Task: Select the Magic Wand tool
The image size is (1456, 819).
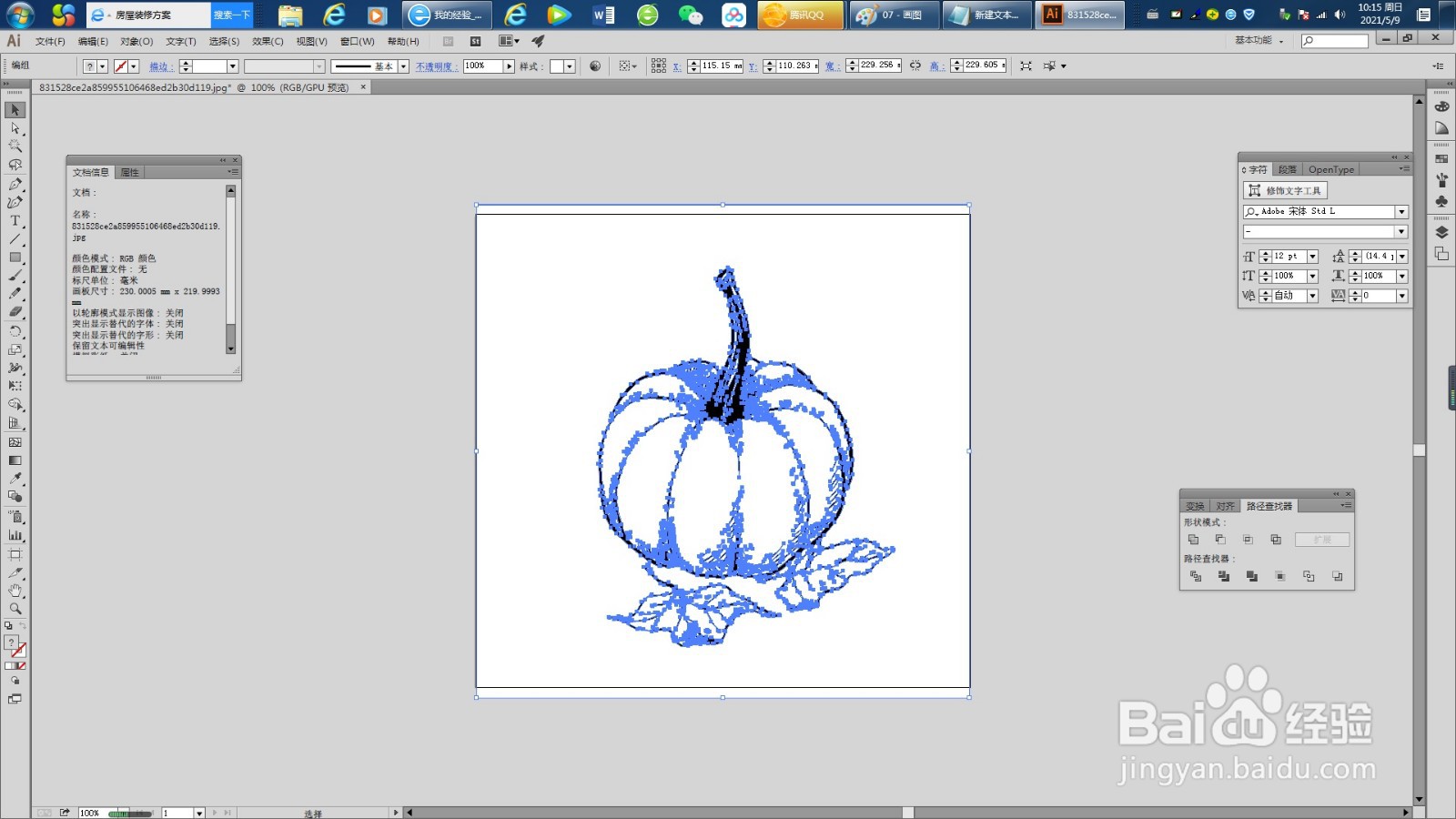Action: [15, 147]
